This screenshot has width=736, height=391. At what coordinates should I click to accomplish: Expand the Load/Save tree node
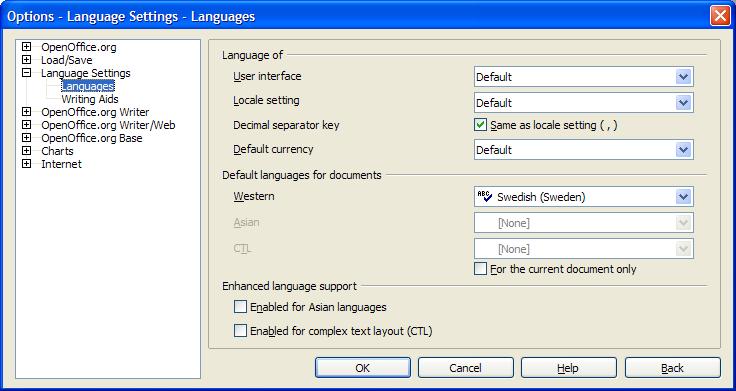click(x=26, y=60)
